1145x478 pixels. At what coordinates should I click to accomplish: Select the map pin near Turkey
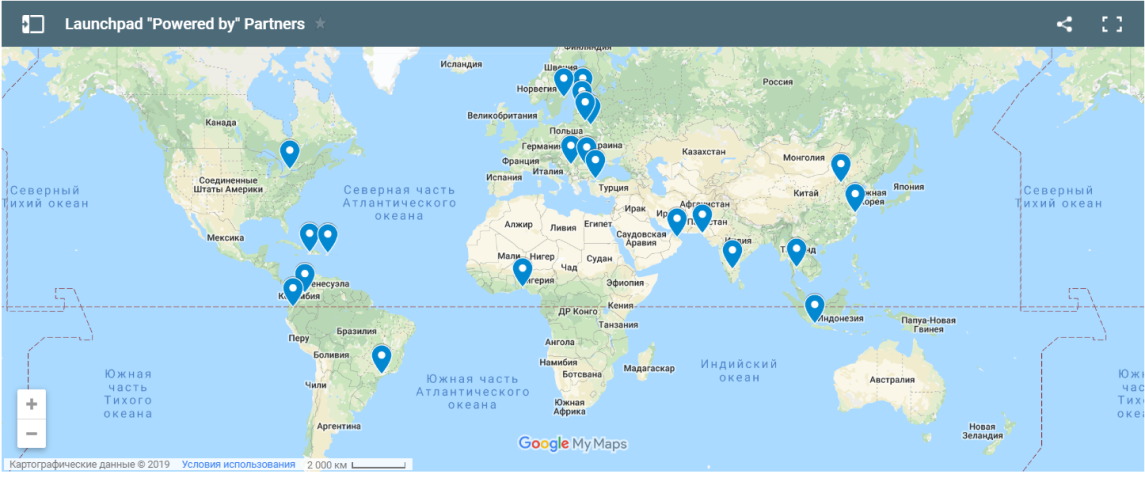point(595,162)
